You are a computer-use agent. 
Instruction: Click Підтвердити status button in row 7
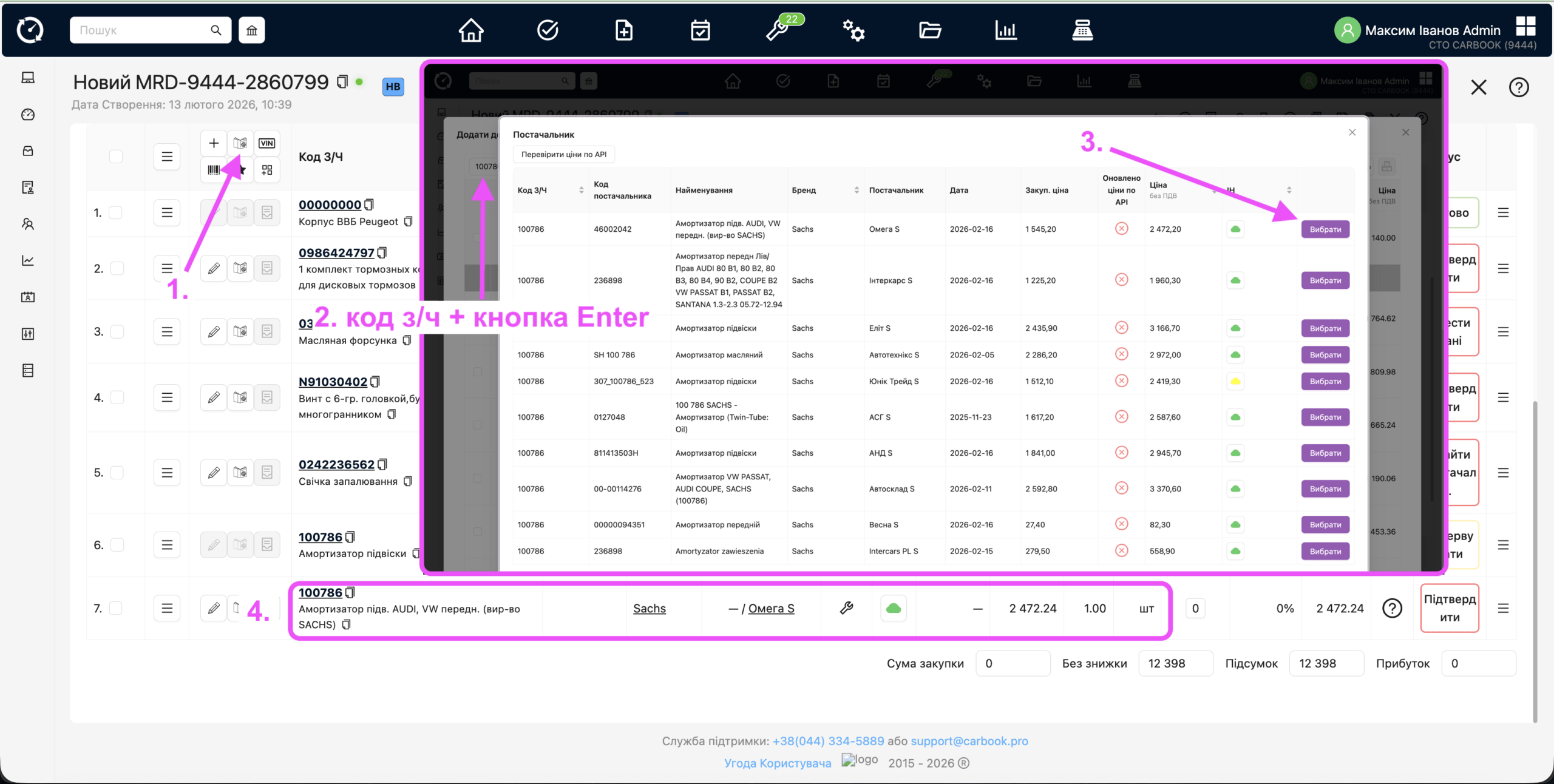coord(1450,608)
